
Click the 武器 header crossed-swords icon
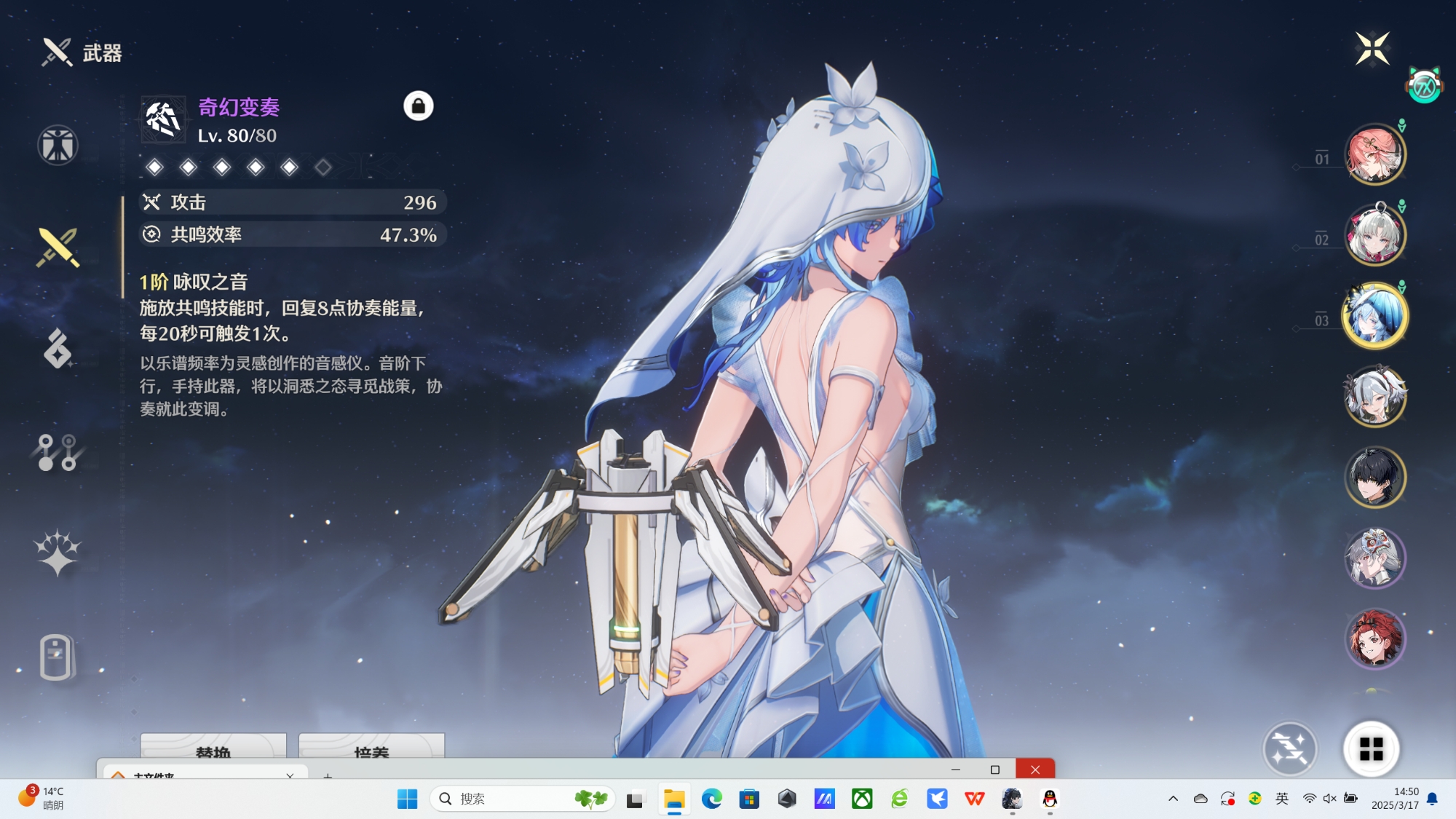(x=57, y=52)
